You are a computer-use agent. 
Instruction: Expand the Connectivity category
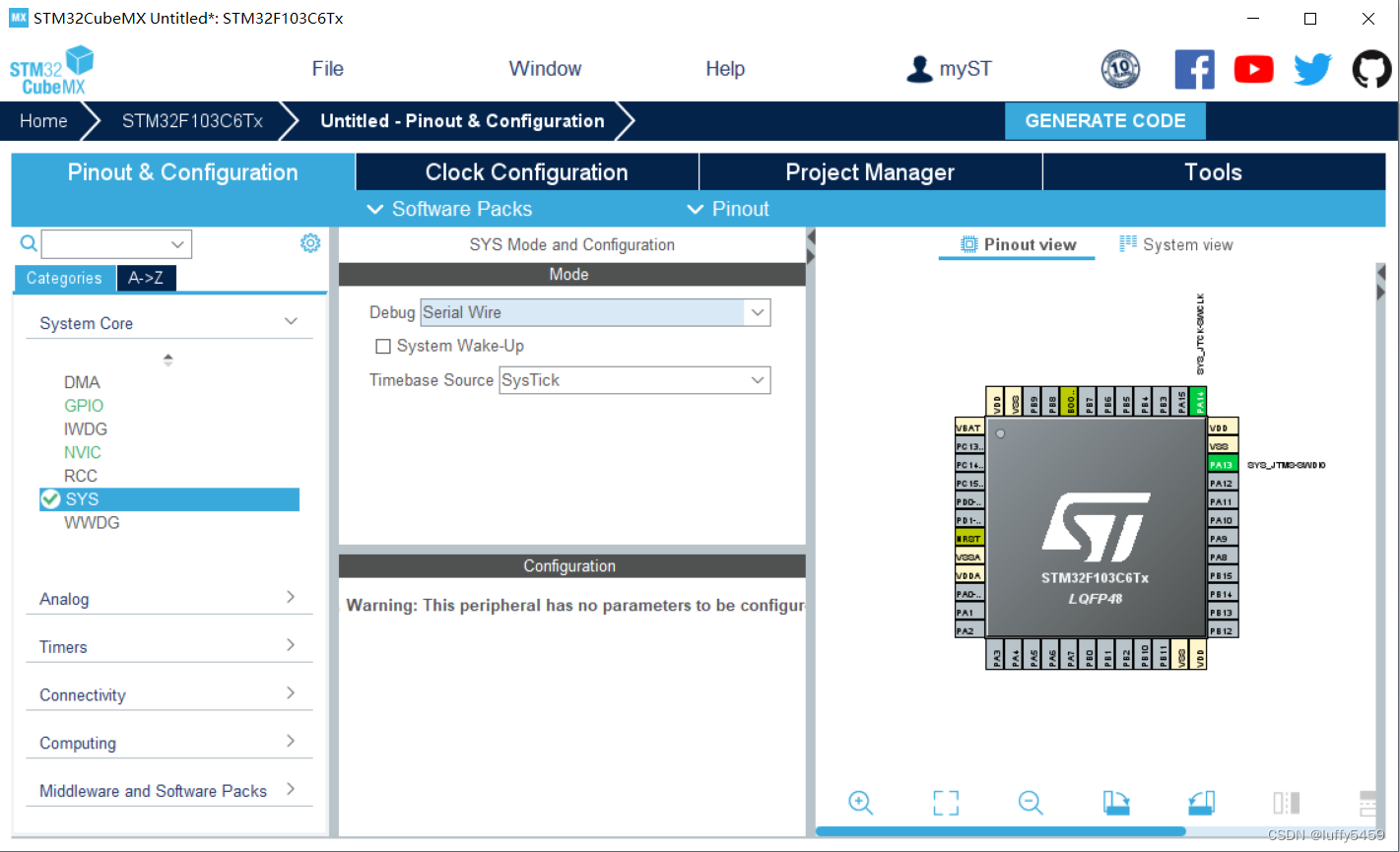[x=291, y=693]
